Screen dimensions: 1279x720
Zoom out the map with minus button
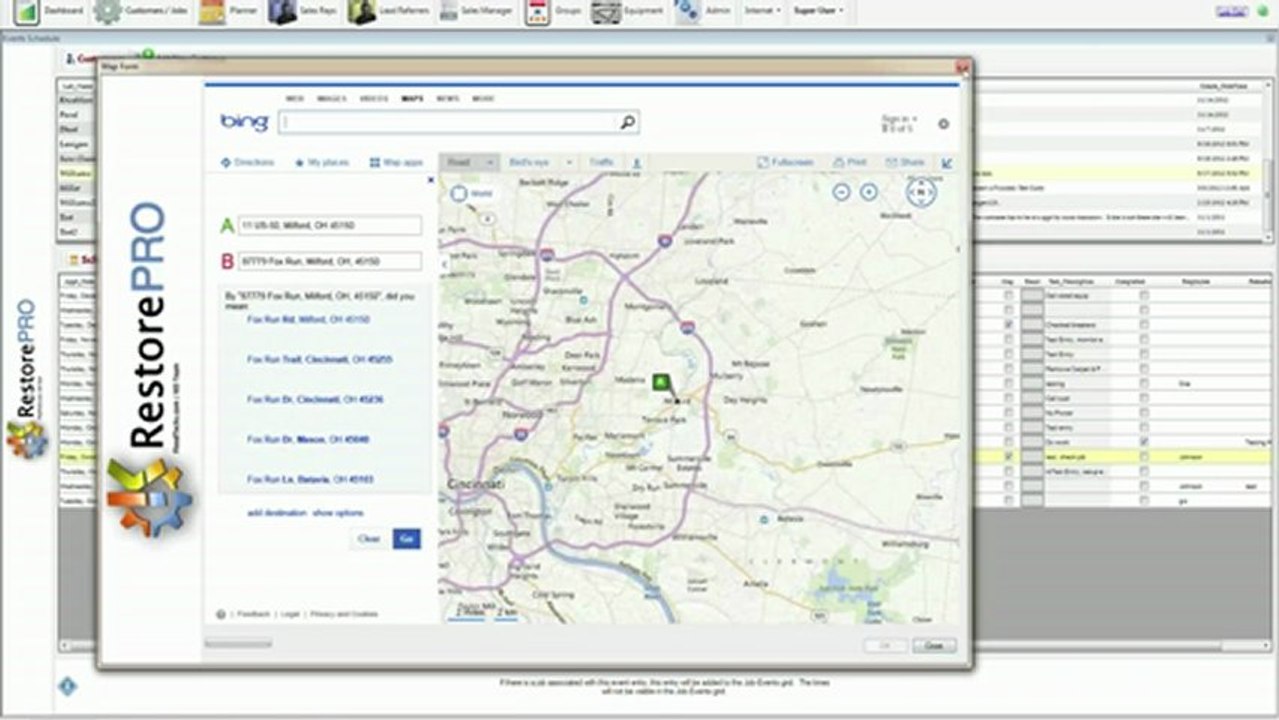(x=841, y=191)
